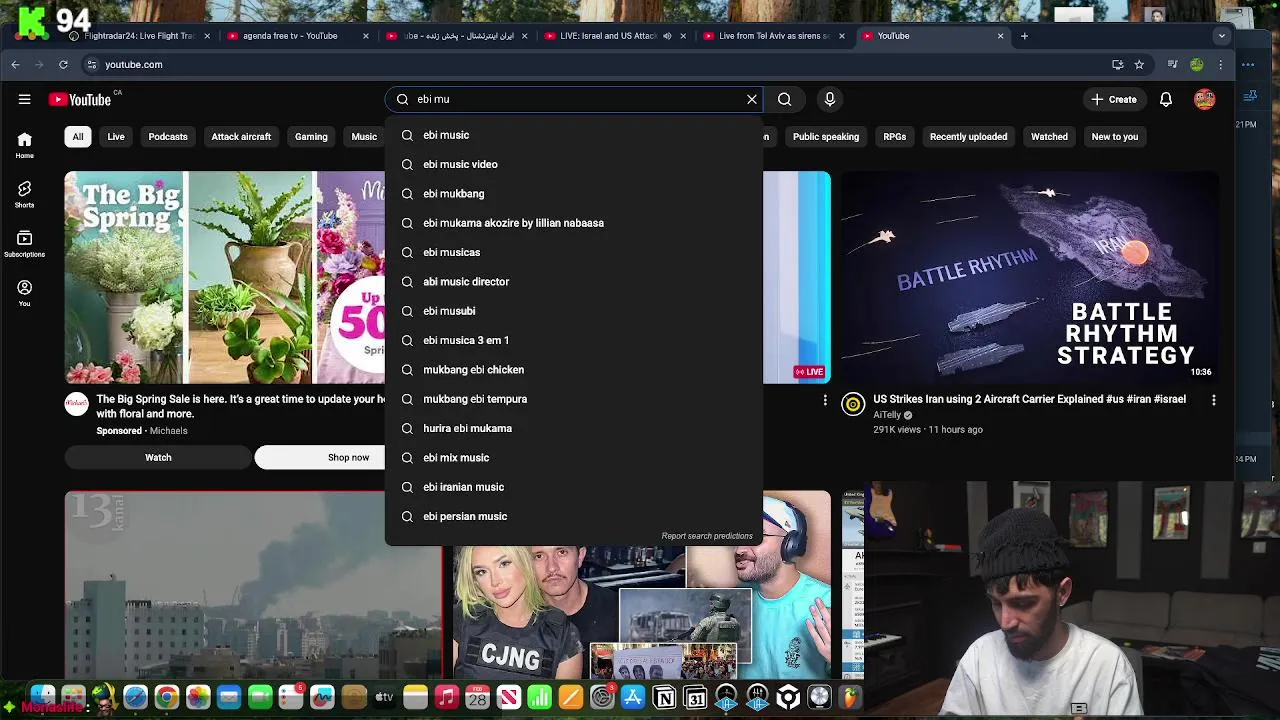Open Google Chrome from the dock
Screen dimensions: 1280x720
coord(167,697)
